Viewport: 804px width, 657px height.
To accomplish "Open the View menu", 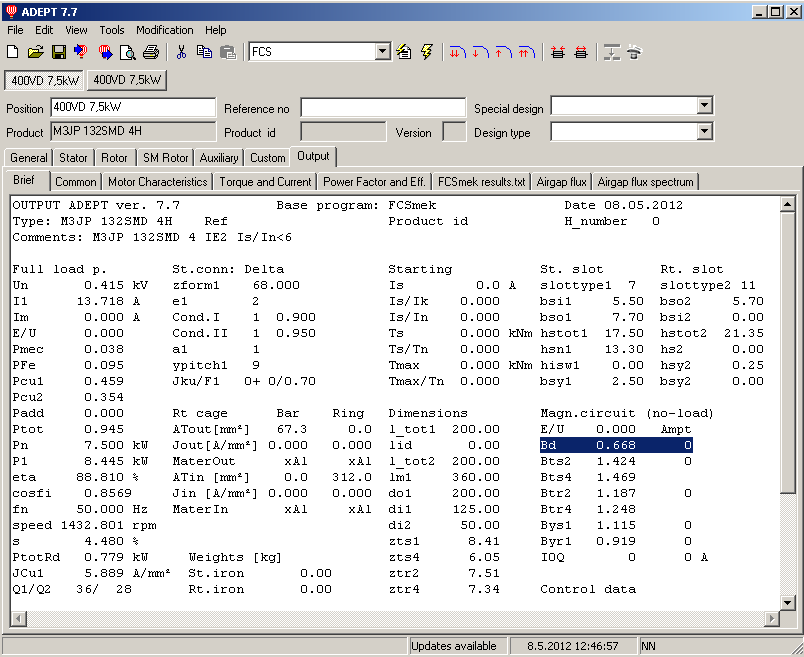I will 76,30.
